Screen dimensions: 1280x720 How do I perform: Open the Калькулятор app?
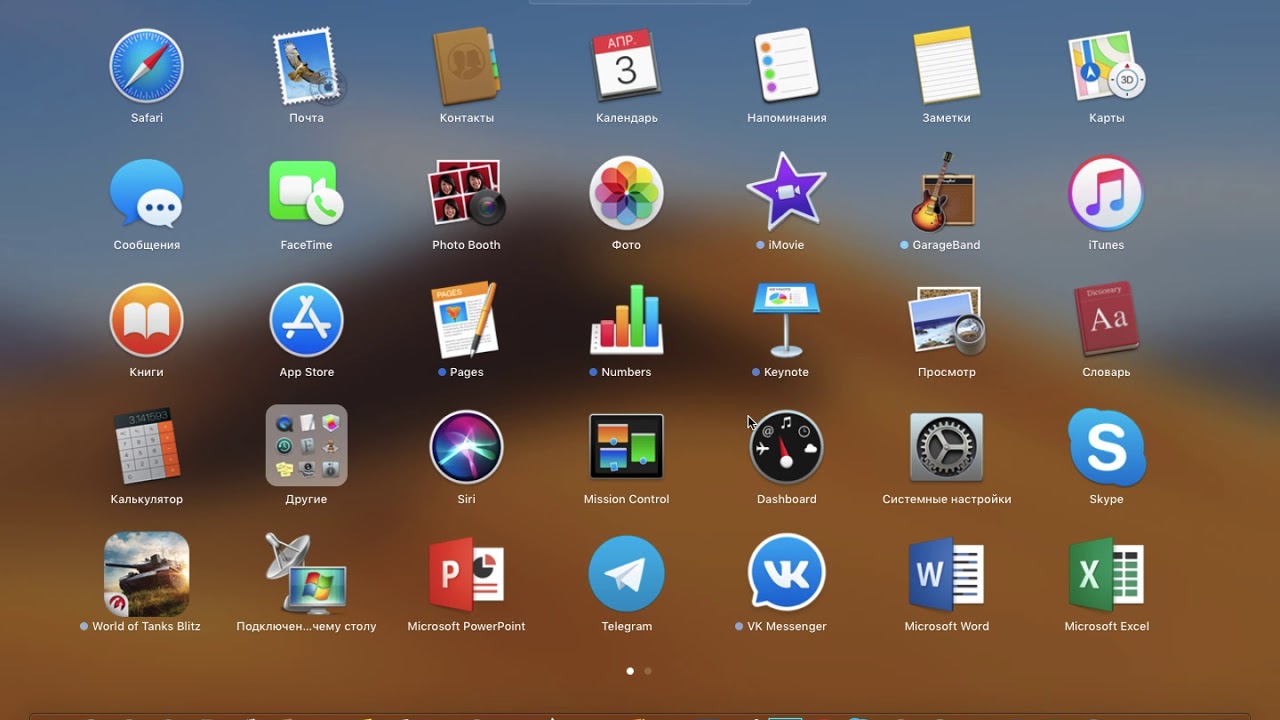coord(146,446)
